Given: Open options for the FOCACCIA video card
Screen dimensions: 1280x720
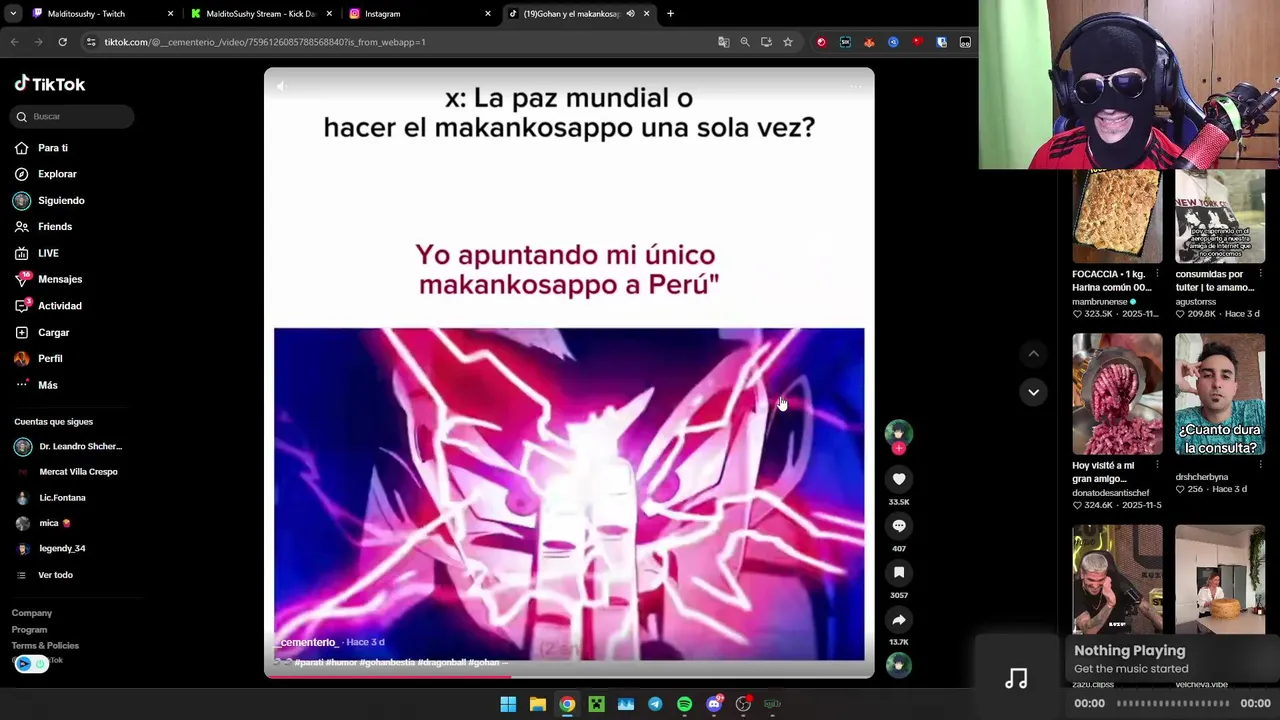Looking at the screenshot, I should [x=1157, y=274].
